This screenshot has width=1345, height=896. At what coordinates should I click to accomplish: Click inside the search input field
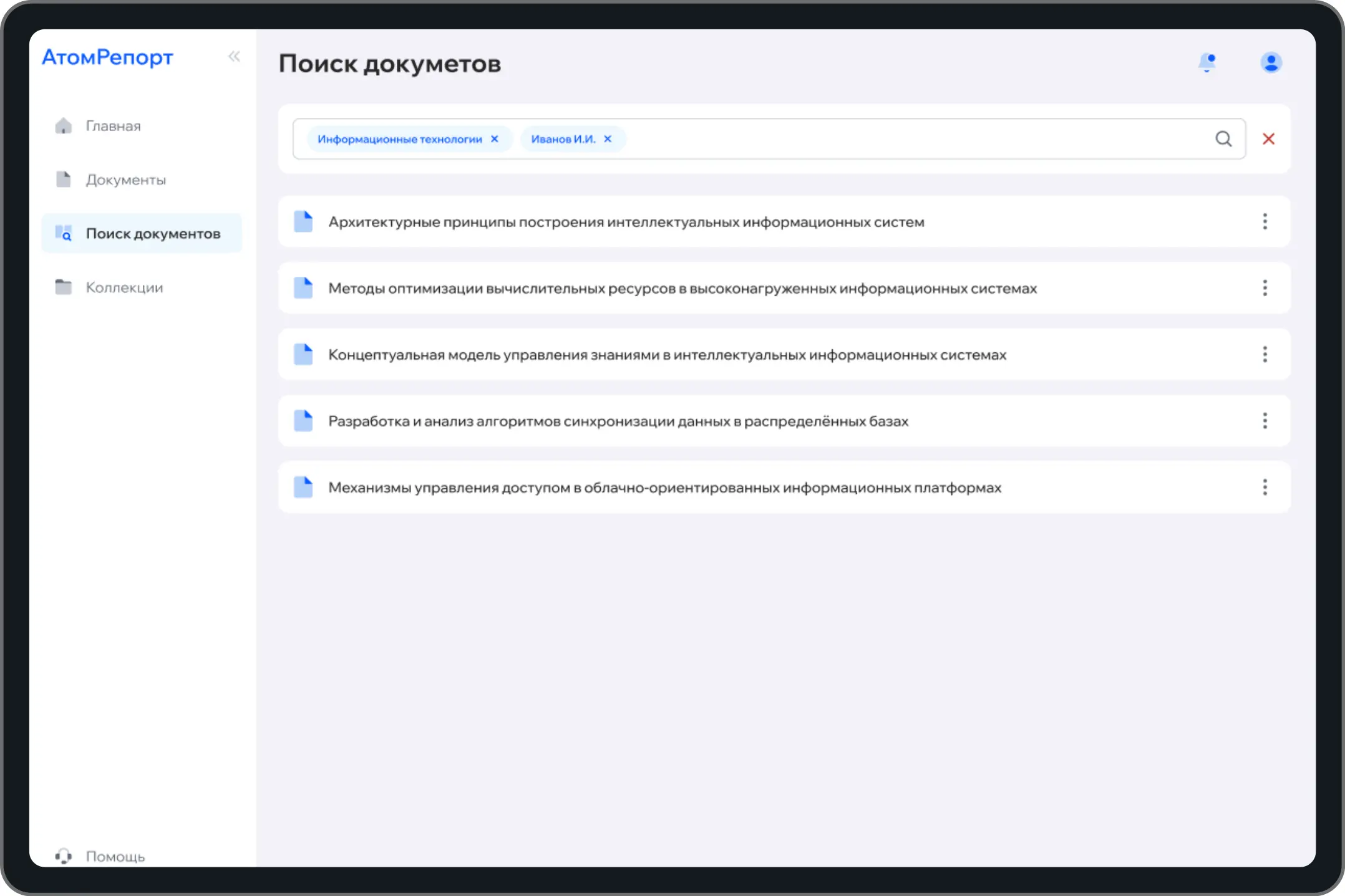pyautogui.click(x=905, y=139)
